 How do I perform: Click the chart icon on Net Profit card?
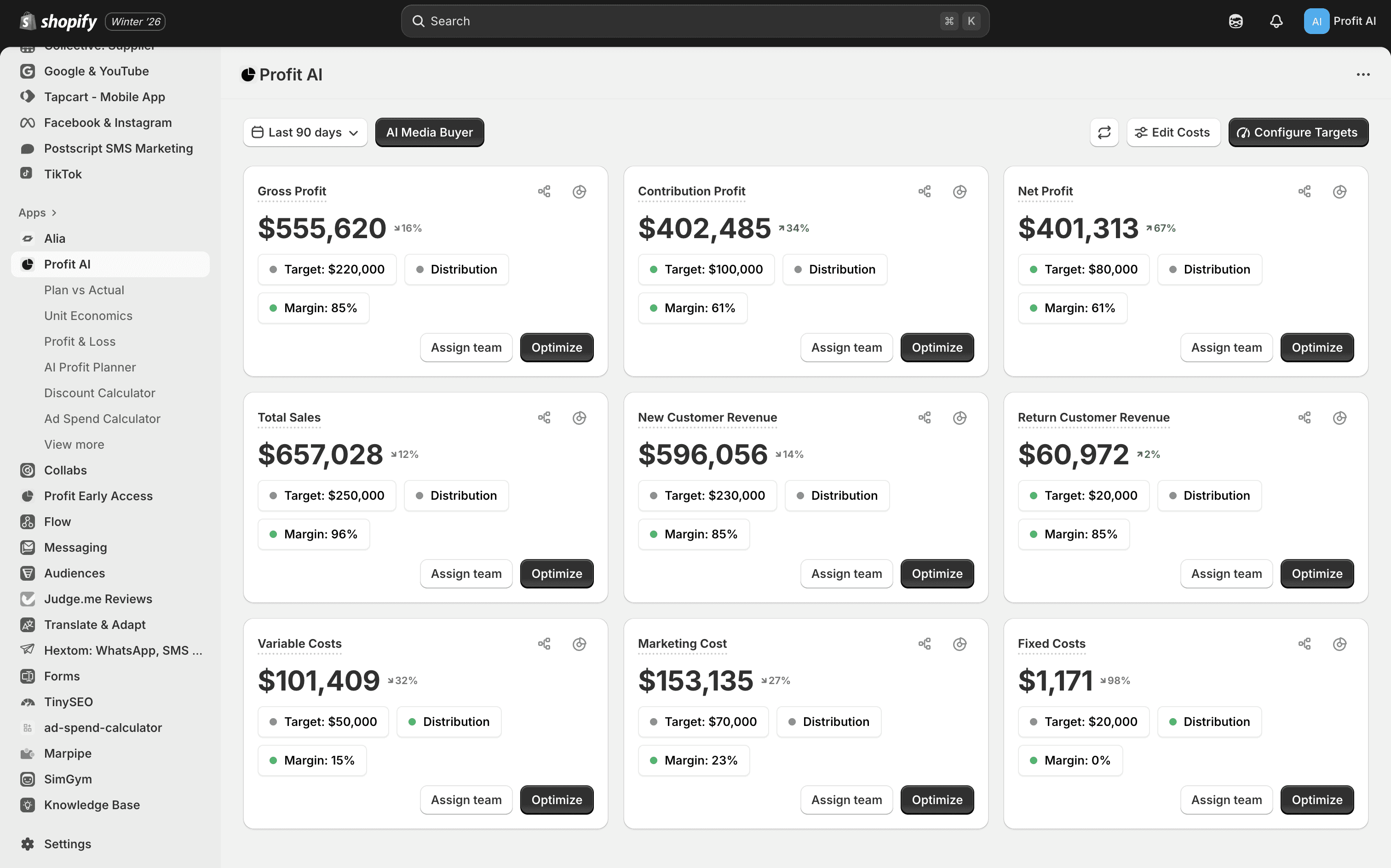point(1339,191)
